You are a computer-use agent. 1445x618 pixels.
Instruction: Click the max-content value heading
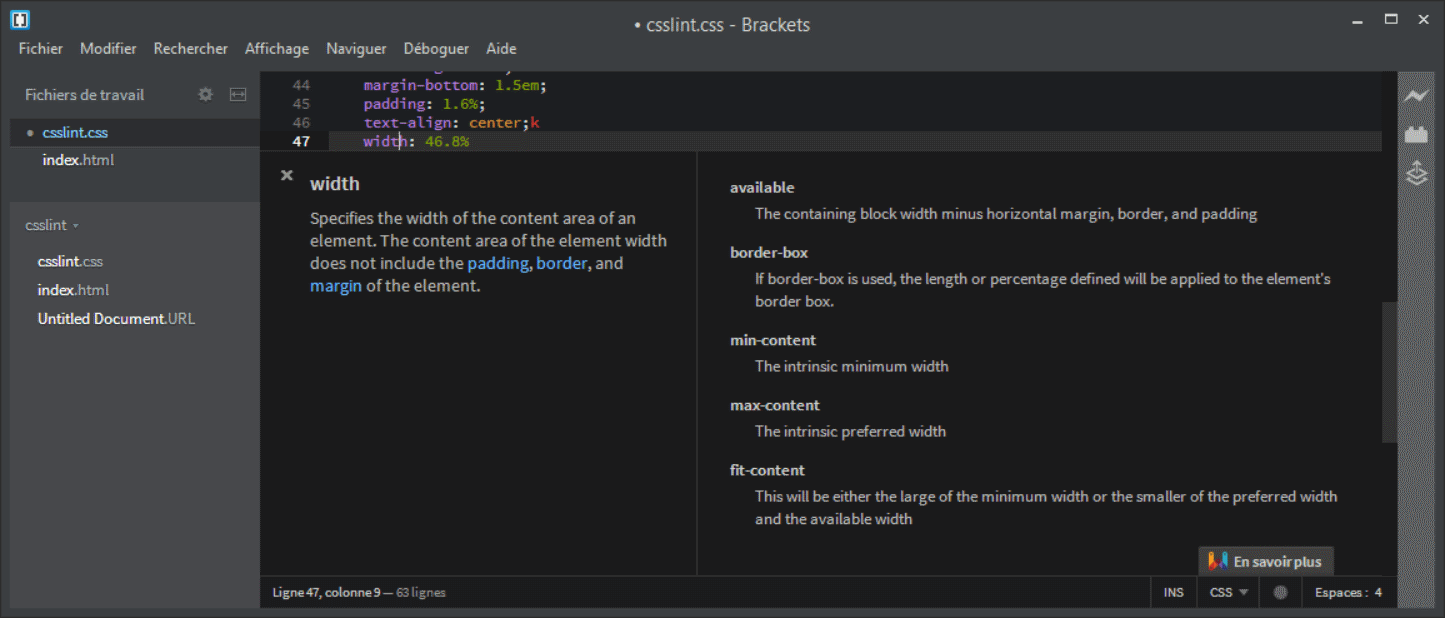click(775, 405)
